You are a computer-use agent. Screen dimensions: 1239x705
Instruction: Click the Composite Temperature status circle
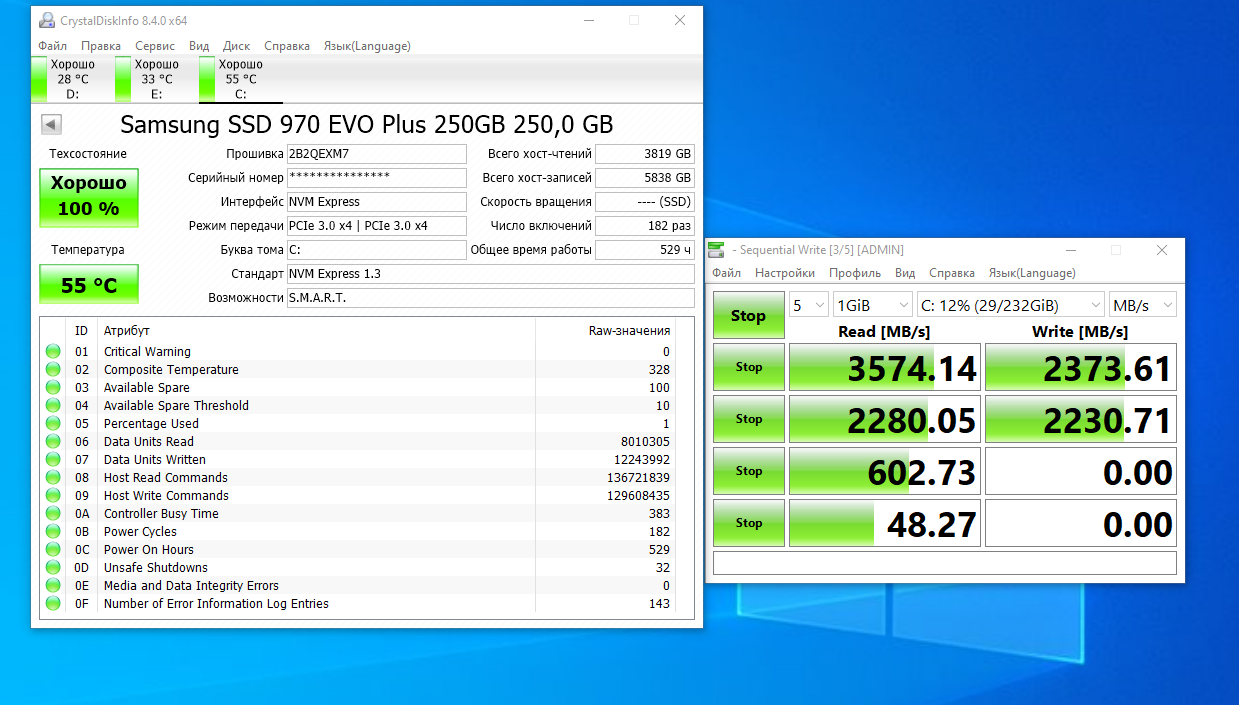(x=52, y=370)
